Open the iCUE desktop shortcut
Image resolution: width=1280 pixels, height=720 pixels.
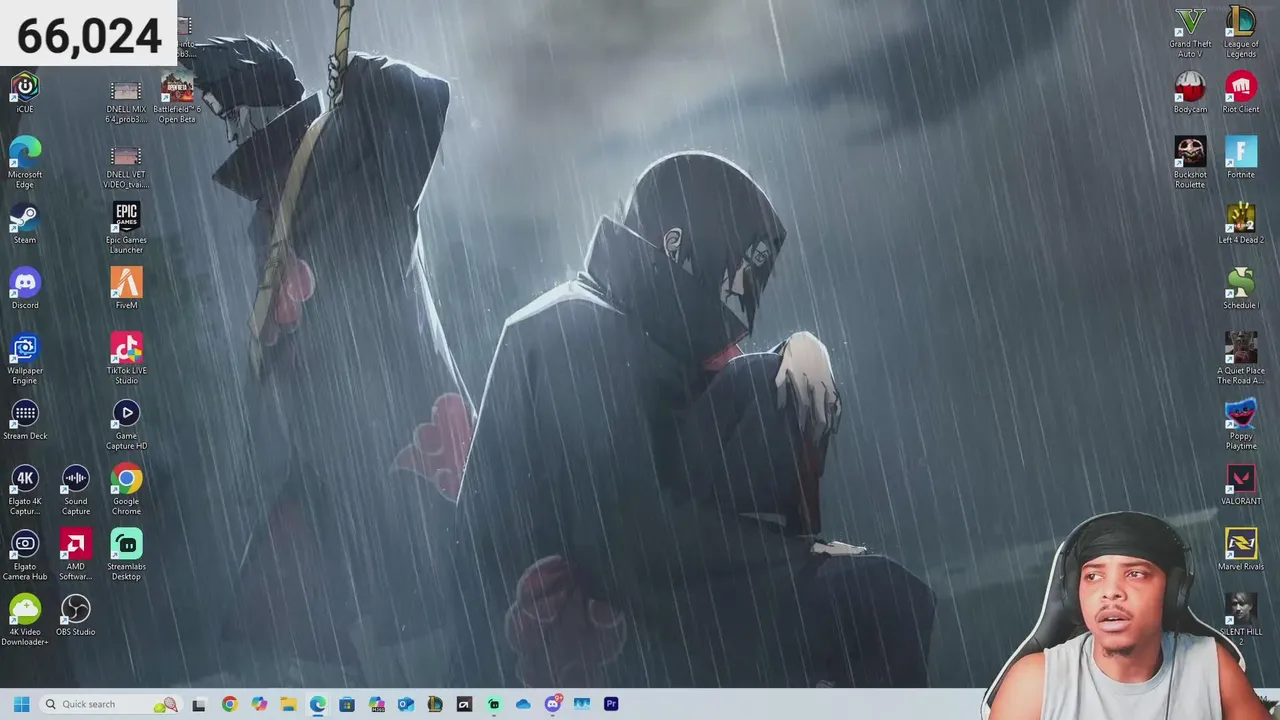coord(25,92)
